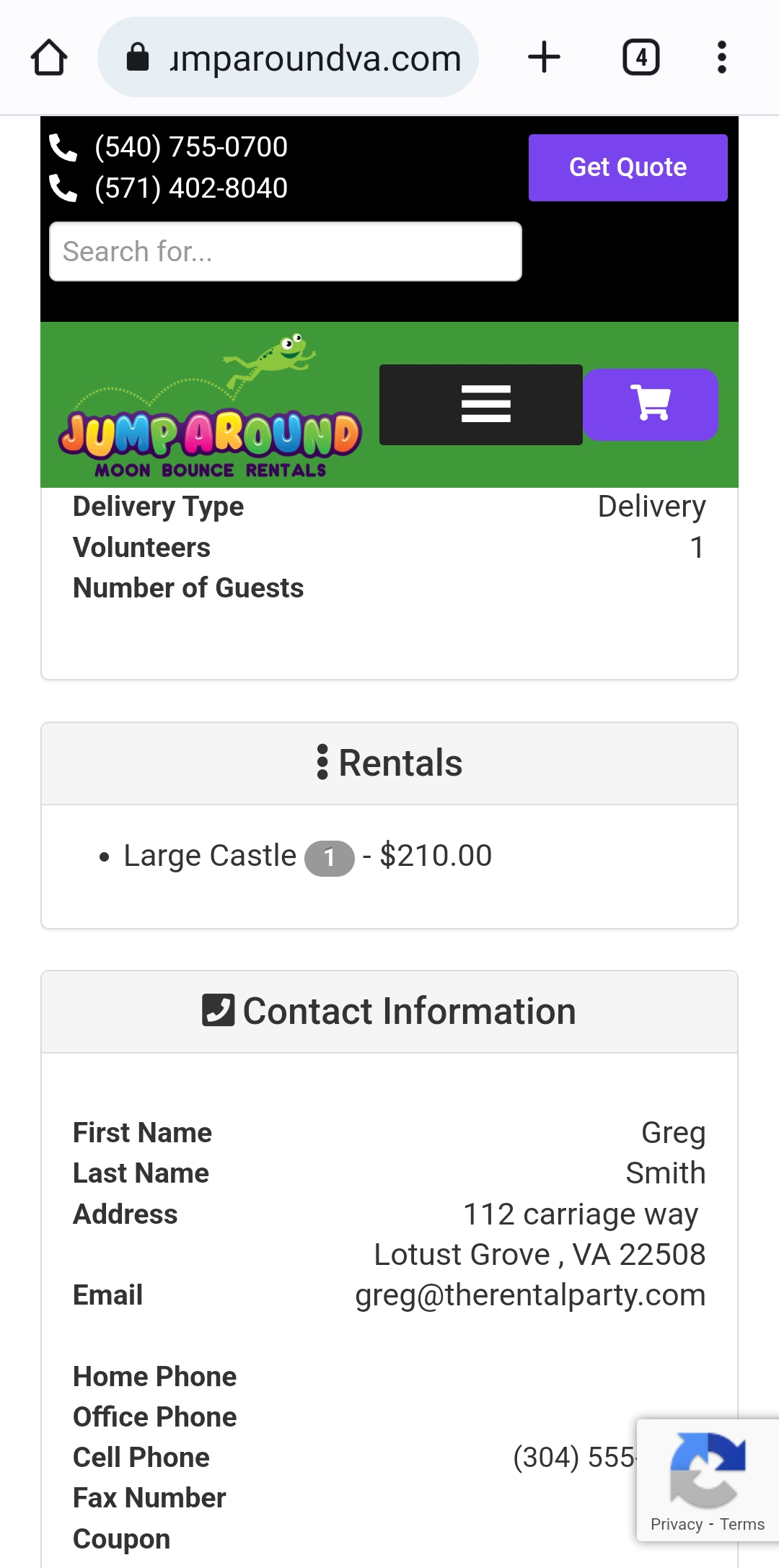Open the reCAPTCHA Terms link
Screen dimensions: 779x1568
pos(741,1524)
